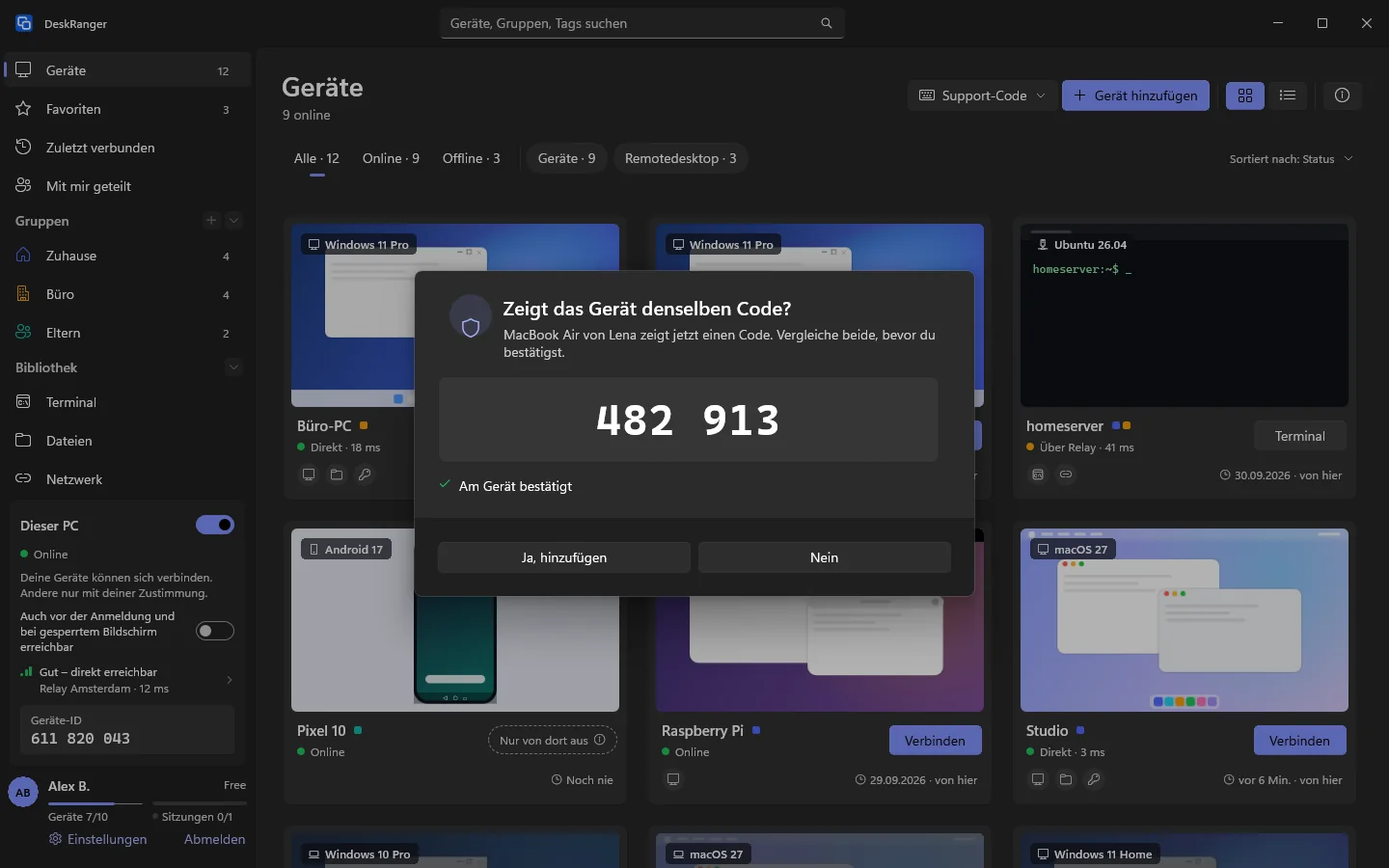Click the key icon on Studio card
The width and height of the screenshot is (1389, 868).
(1094, 779)
